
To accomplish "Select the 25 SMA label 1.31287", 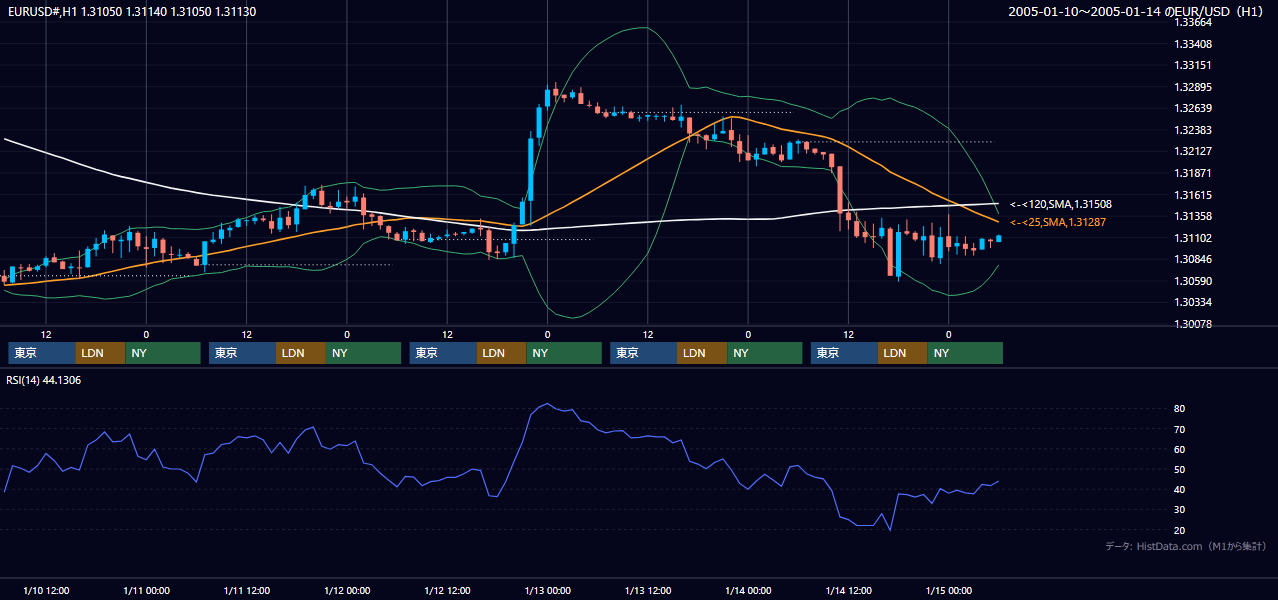I will coord(1058,222).
